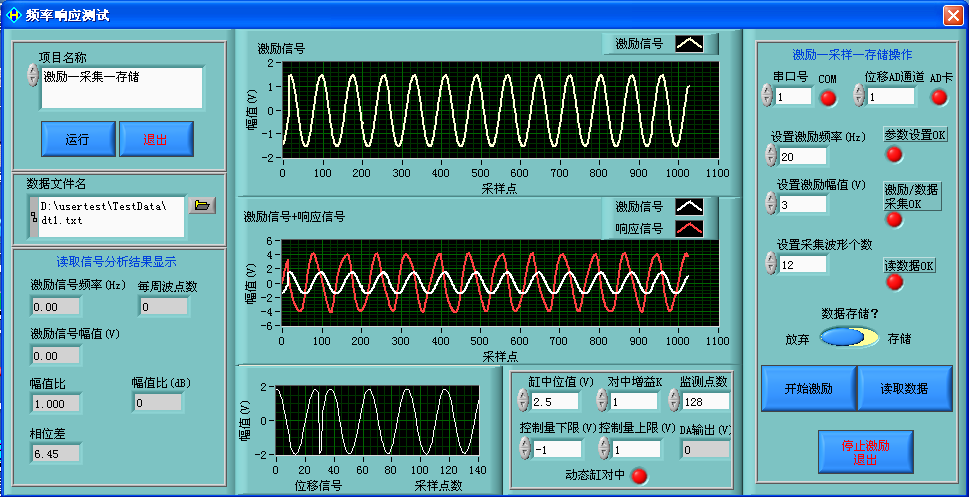
Task: Click the 参数设置OK indicator LED
Action: pyautogui.click(x=894, y=154)
